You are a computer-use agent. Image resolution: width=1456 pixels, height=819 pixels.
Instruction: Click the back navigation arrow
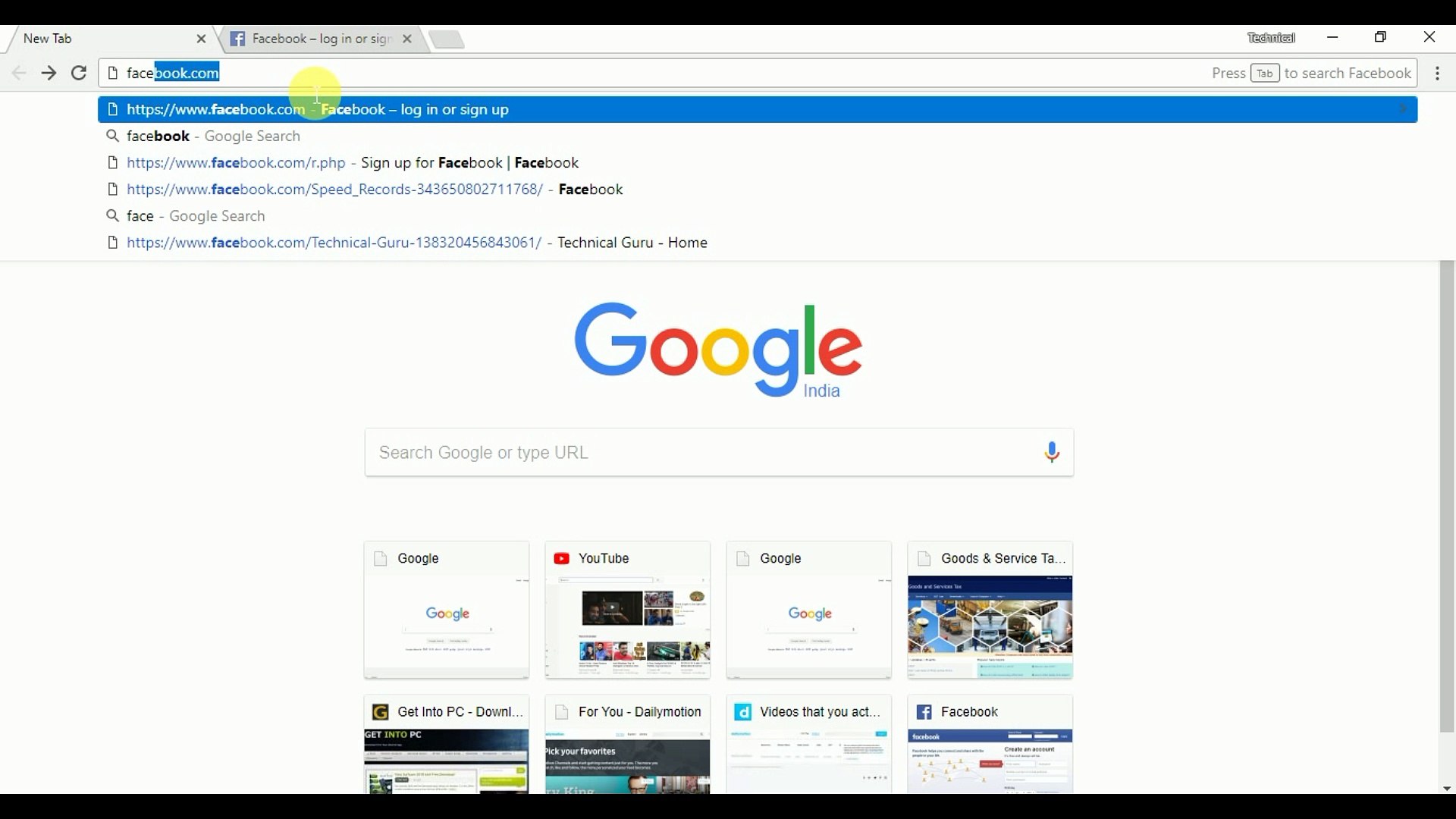(18, 73)
